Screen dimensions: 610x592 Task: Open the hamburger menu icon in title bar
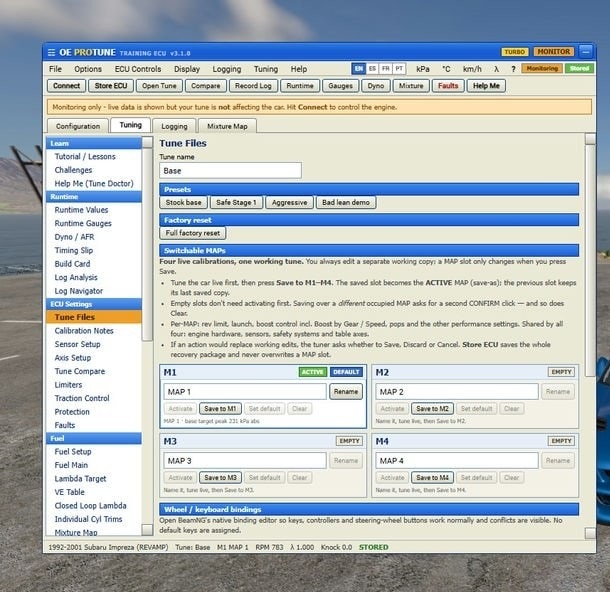(x=51, y=53)
